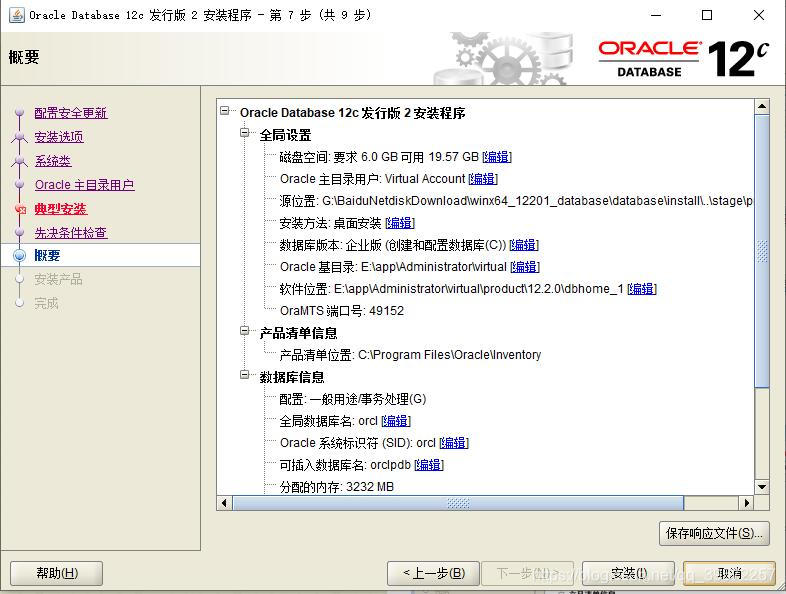The height and width of the screenshot is (594, 786).
Task: Minimize the installer window
Action: (656, 15)
